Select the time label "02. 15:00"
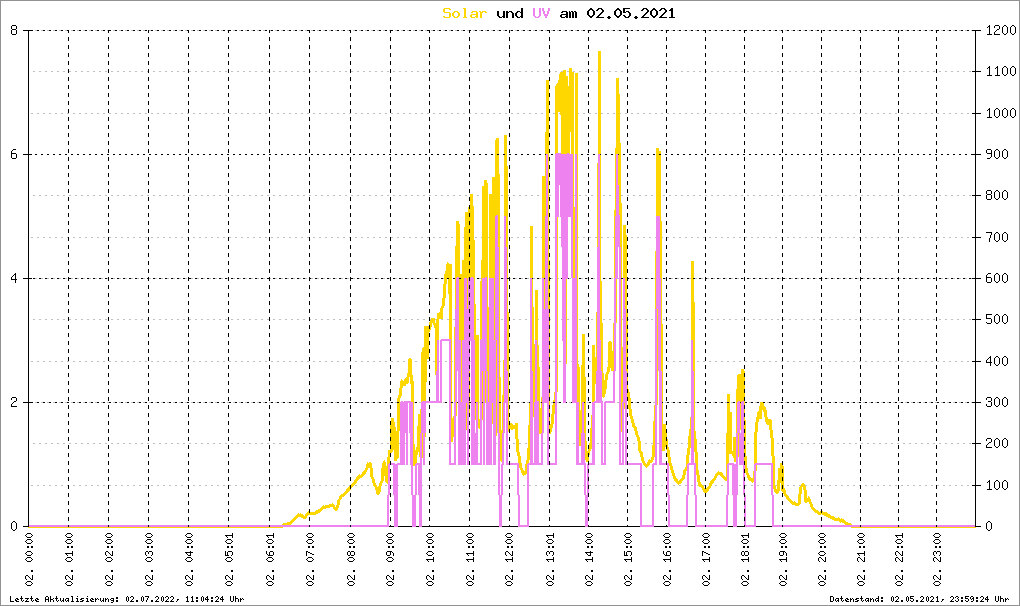1020x606 pixels. click(x=628, y=559)
